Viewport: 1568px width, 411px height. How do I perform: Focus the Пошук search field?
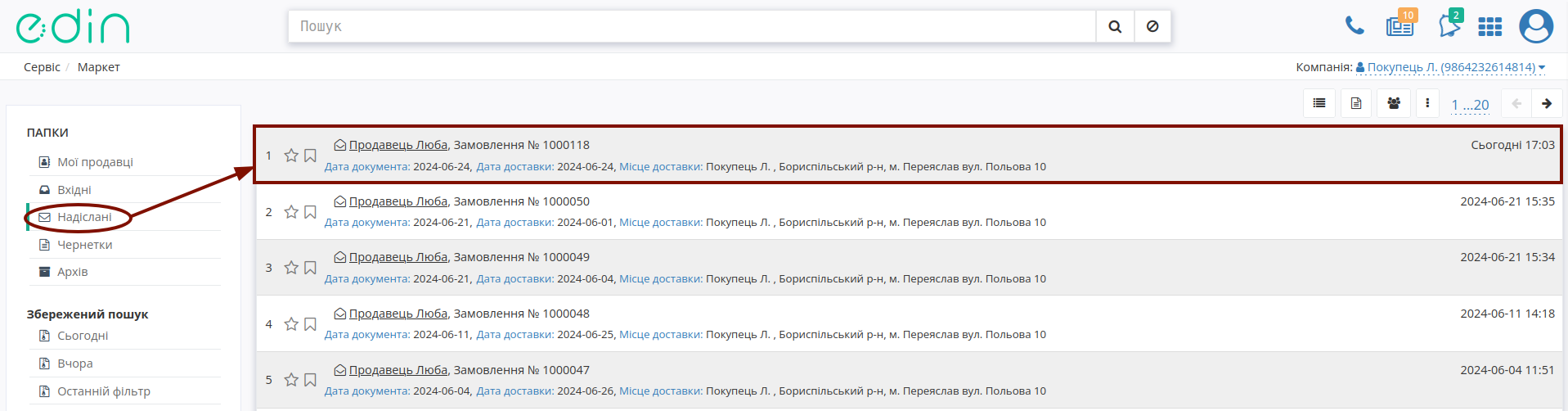pos(692,26)
